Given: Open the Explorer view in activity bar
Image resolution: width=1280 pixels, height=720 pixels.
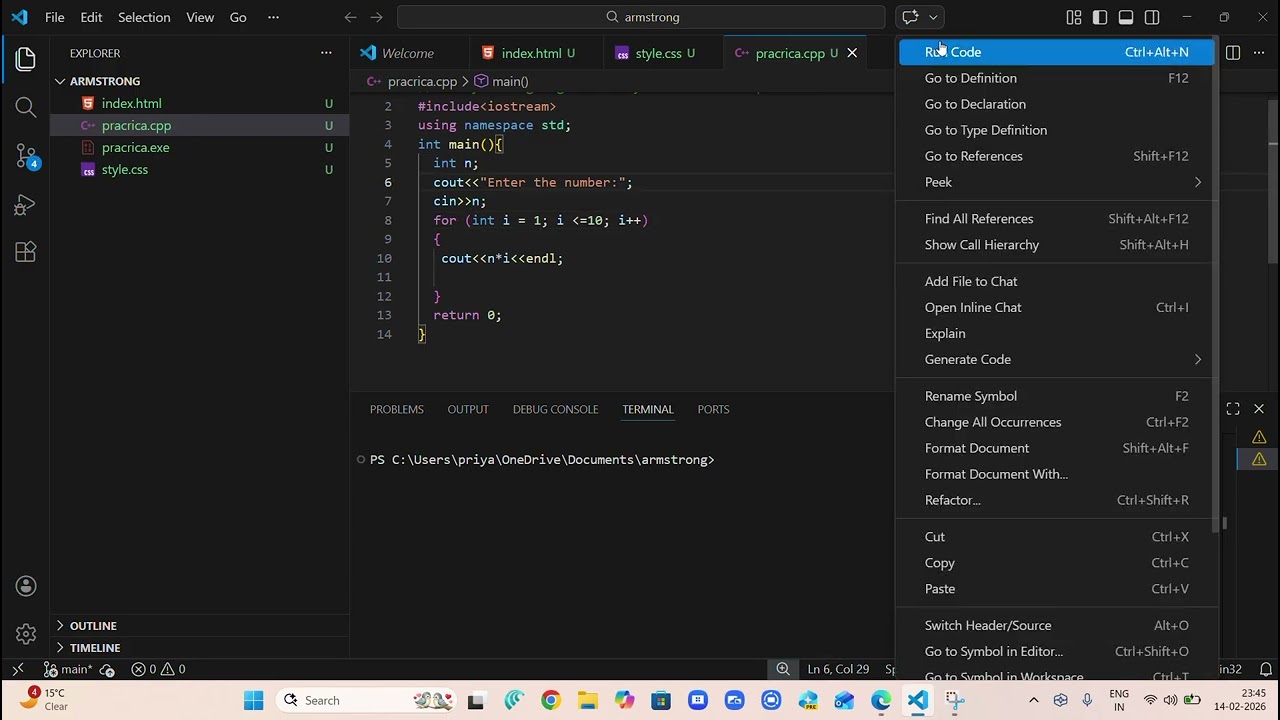Looking at the screenshot, I should (x=26, y=59).
